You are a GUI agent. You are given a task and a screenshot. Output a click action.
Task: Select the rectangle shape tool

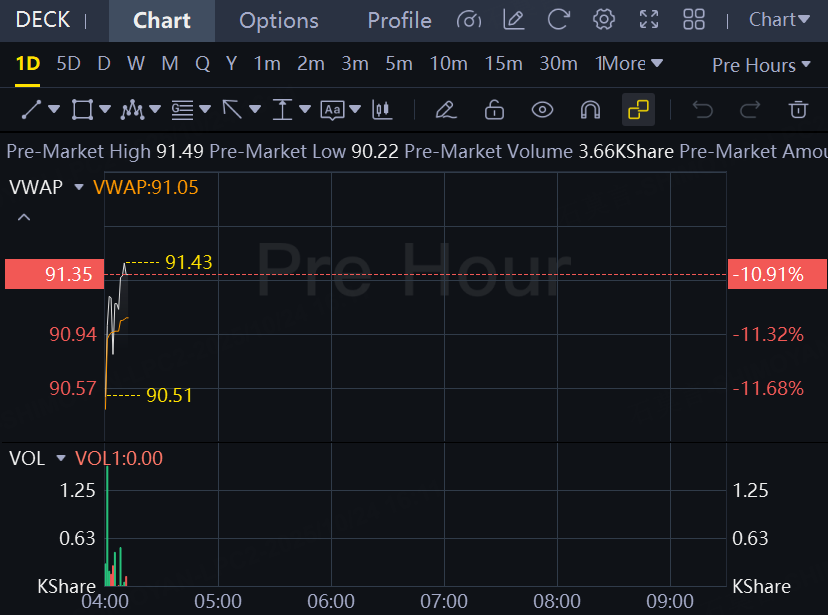[82, 110]
